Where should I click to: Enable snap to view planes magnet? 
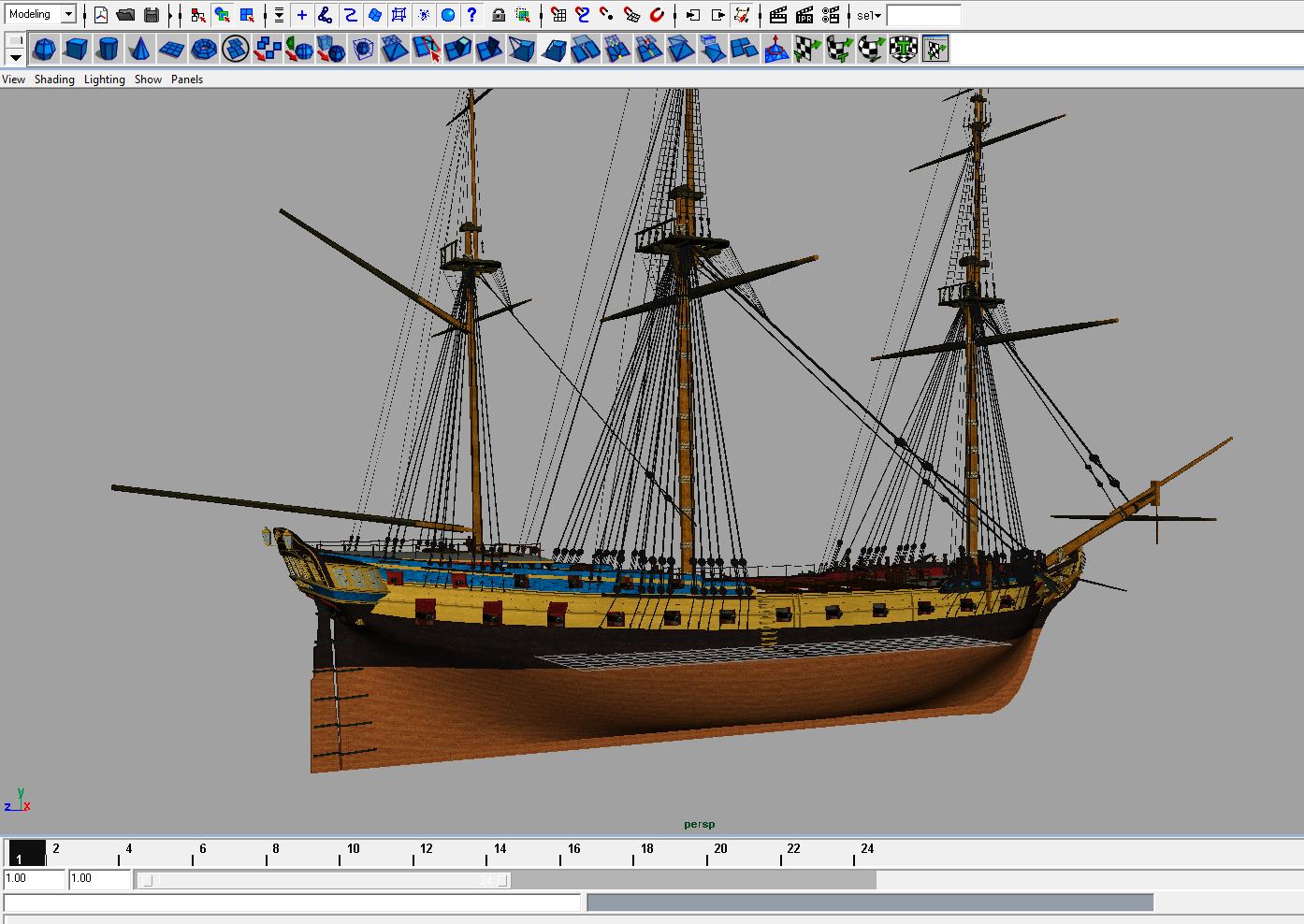click(632, 15)
